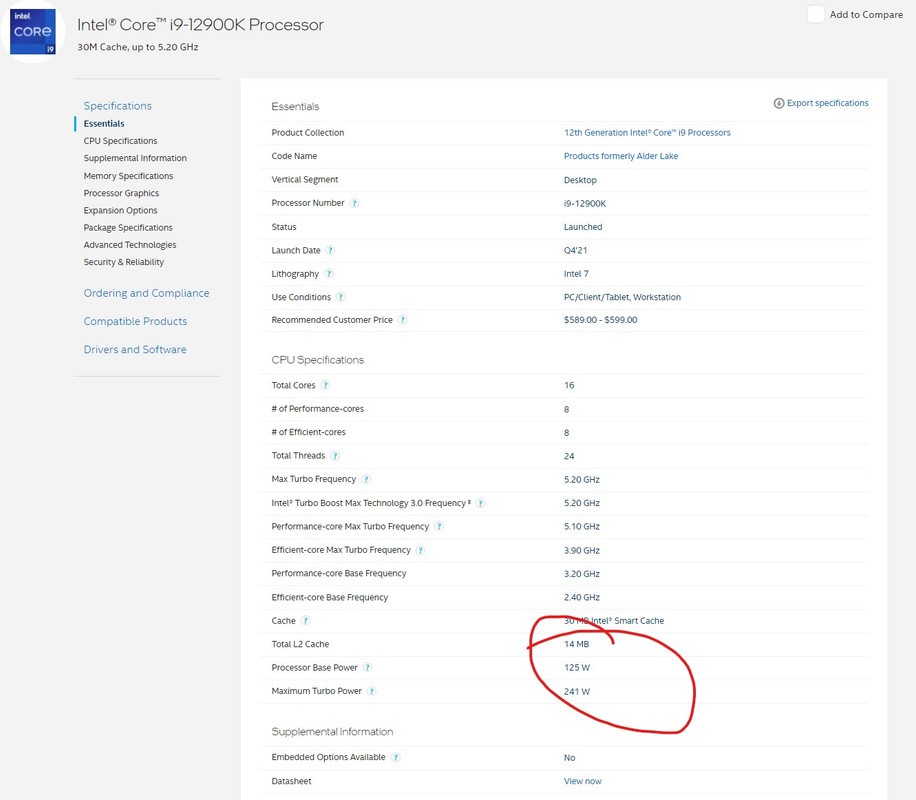Open the Specifications sidebar section
The height and width of the screenshot is (800, 916).
[x=117, y=106]
